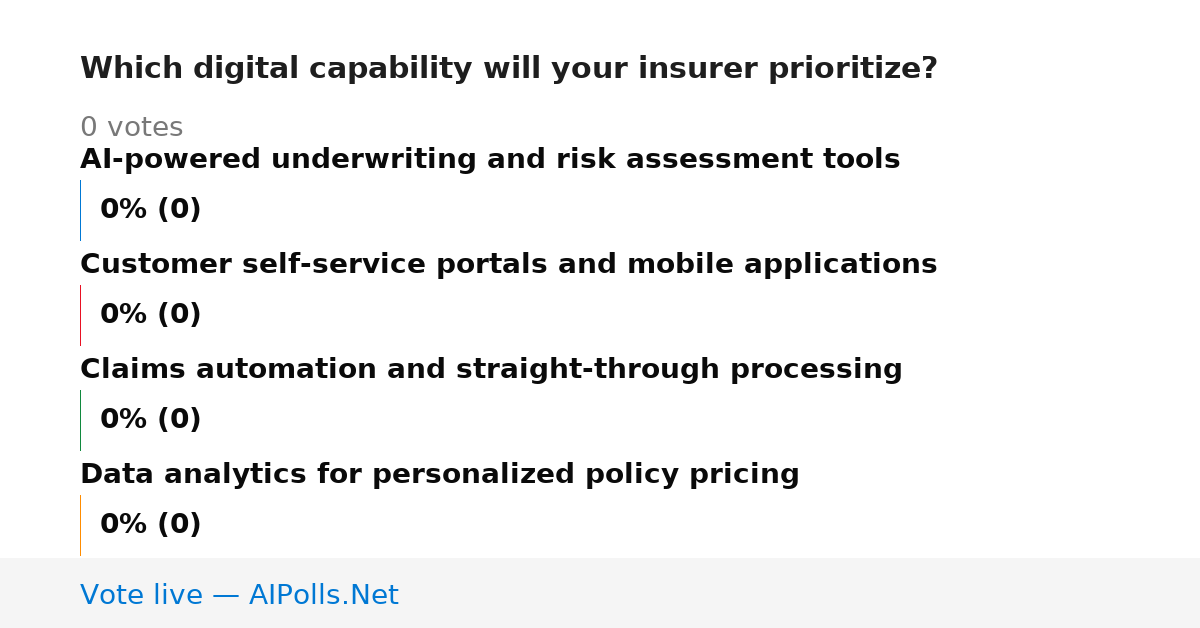Viewport: 1200px width, 628px height.
Task: Click the poll question heading about insurer priorities
Action: pos(509,69)
